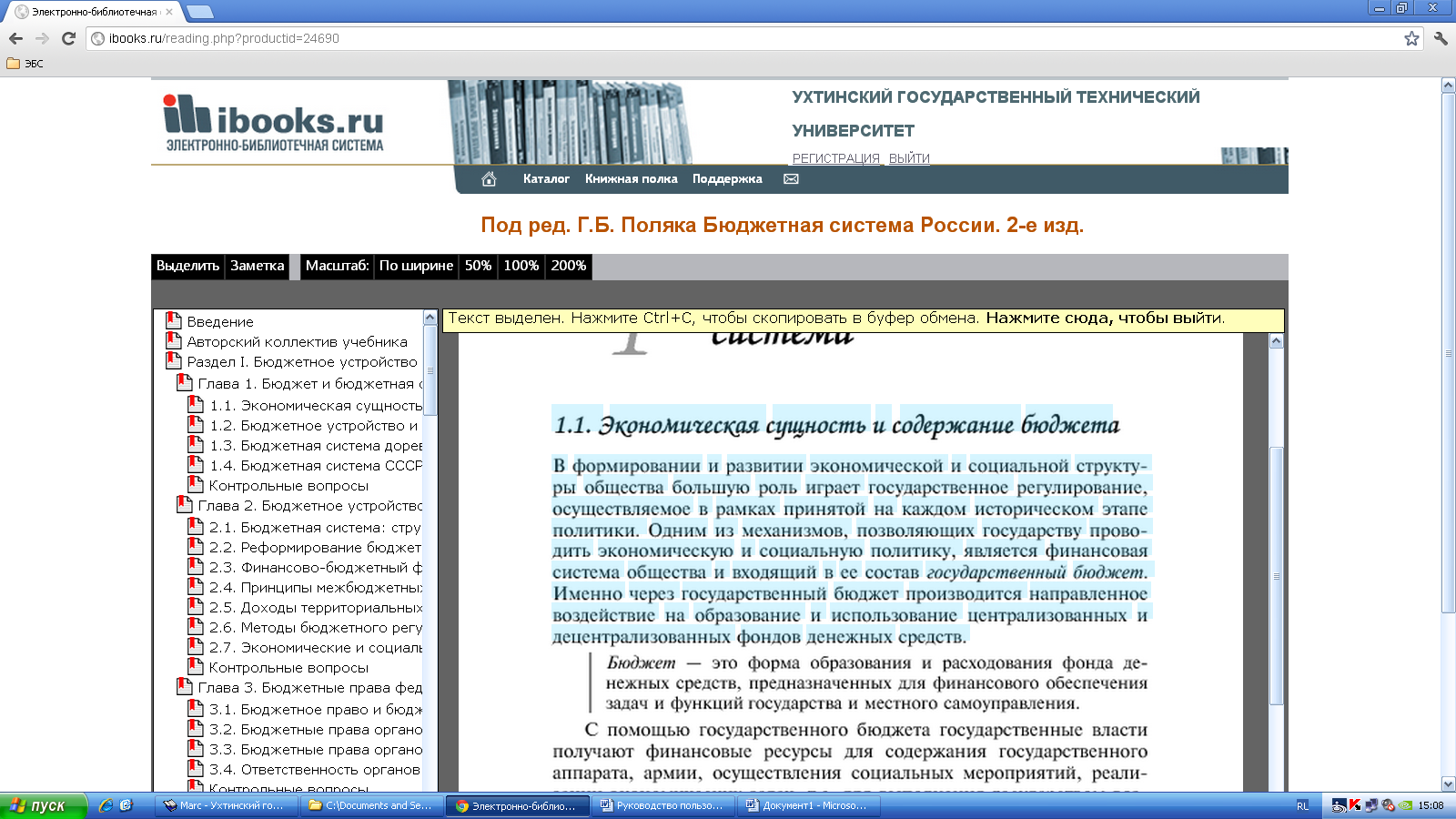Click the PDF icon beside Раздел I
This screenshot has width=1456, height=819.
[174, 360]
